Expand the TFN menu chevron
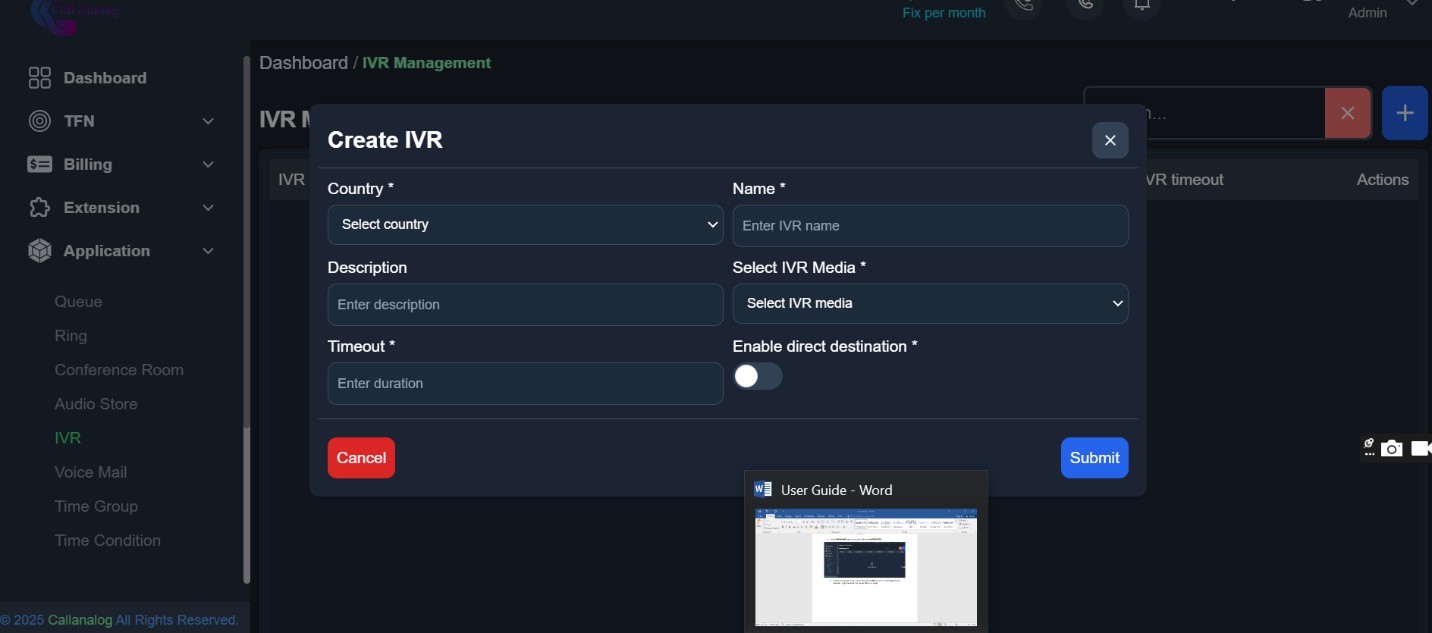 [x=208, y=121]
